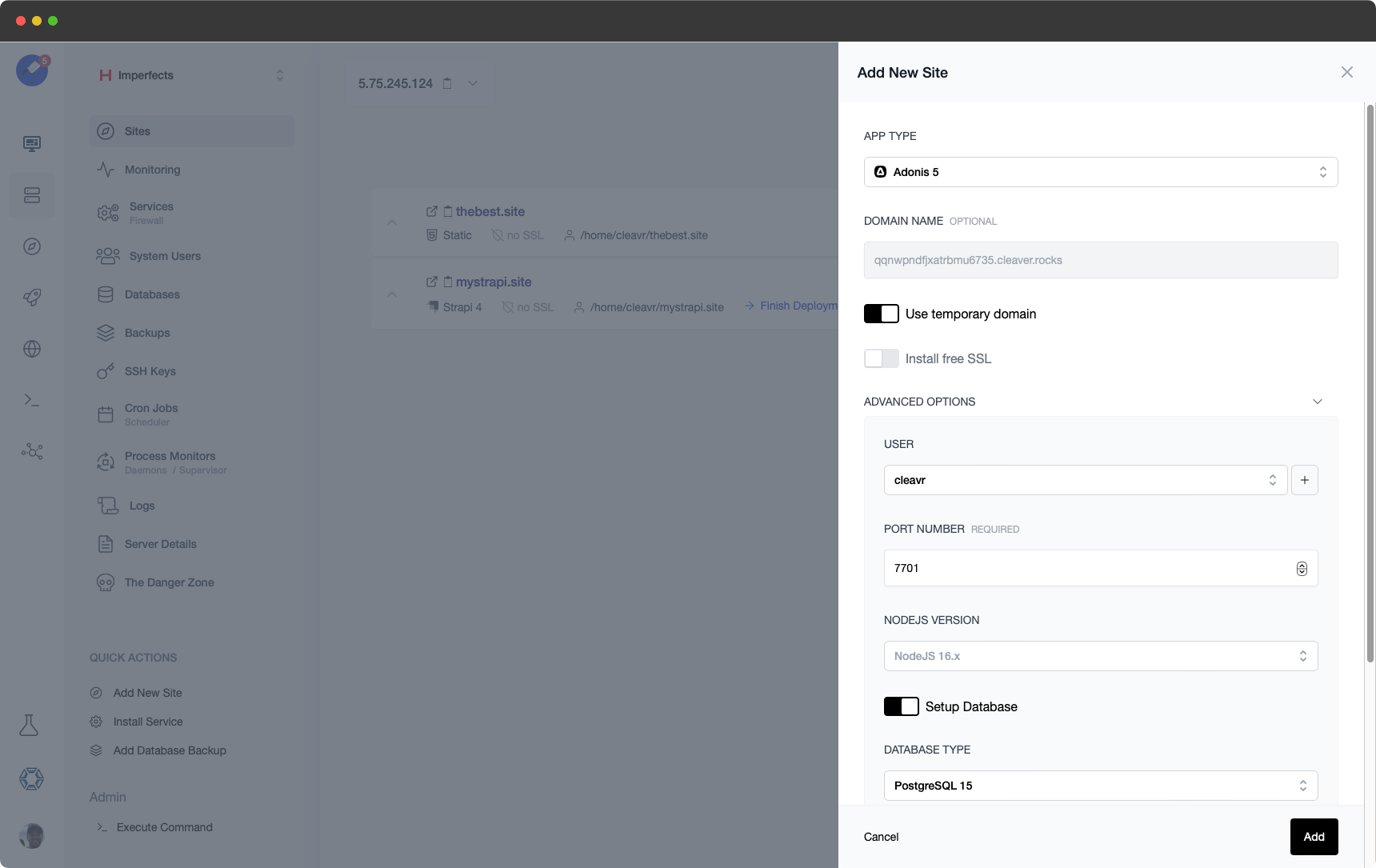Open the globe icon in the left rail
This screenshot has height=868, width=1376.
click(x=31, y=349)
